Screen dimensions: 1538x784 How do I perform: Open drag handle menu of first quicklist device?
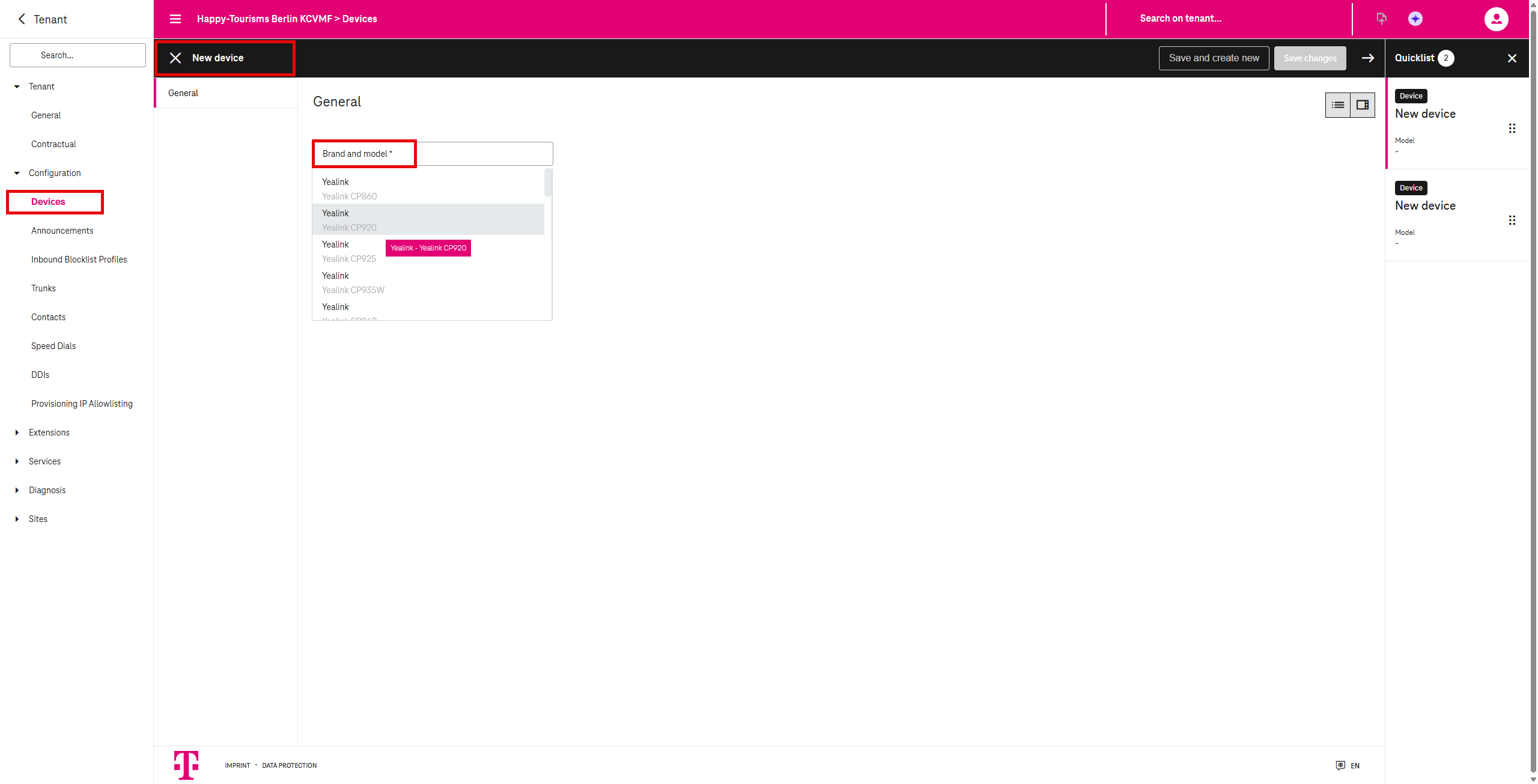coord(1512,129)
